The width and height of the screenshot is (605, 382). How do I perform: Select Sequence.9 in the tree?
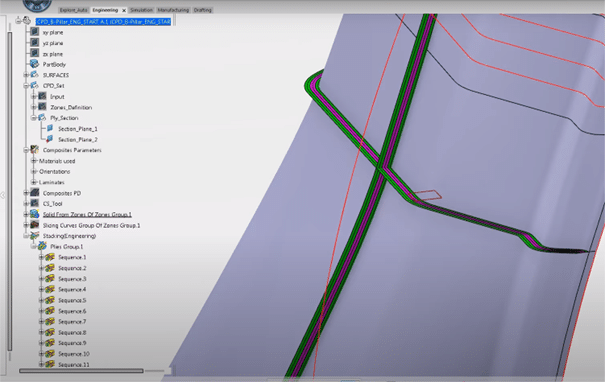tap(72, 343)
